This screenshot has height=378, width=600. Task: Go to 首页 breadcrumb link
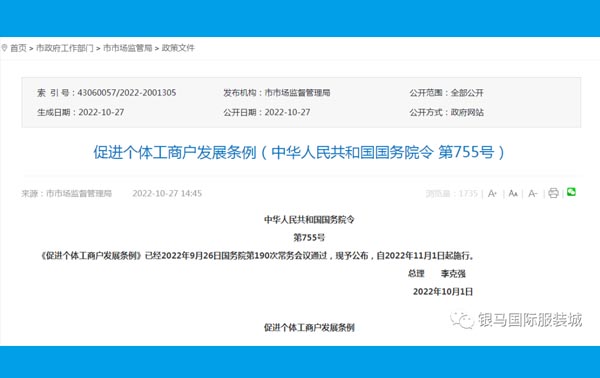[18, 48]
